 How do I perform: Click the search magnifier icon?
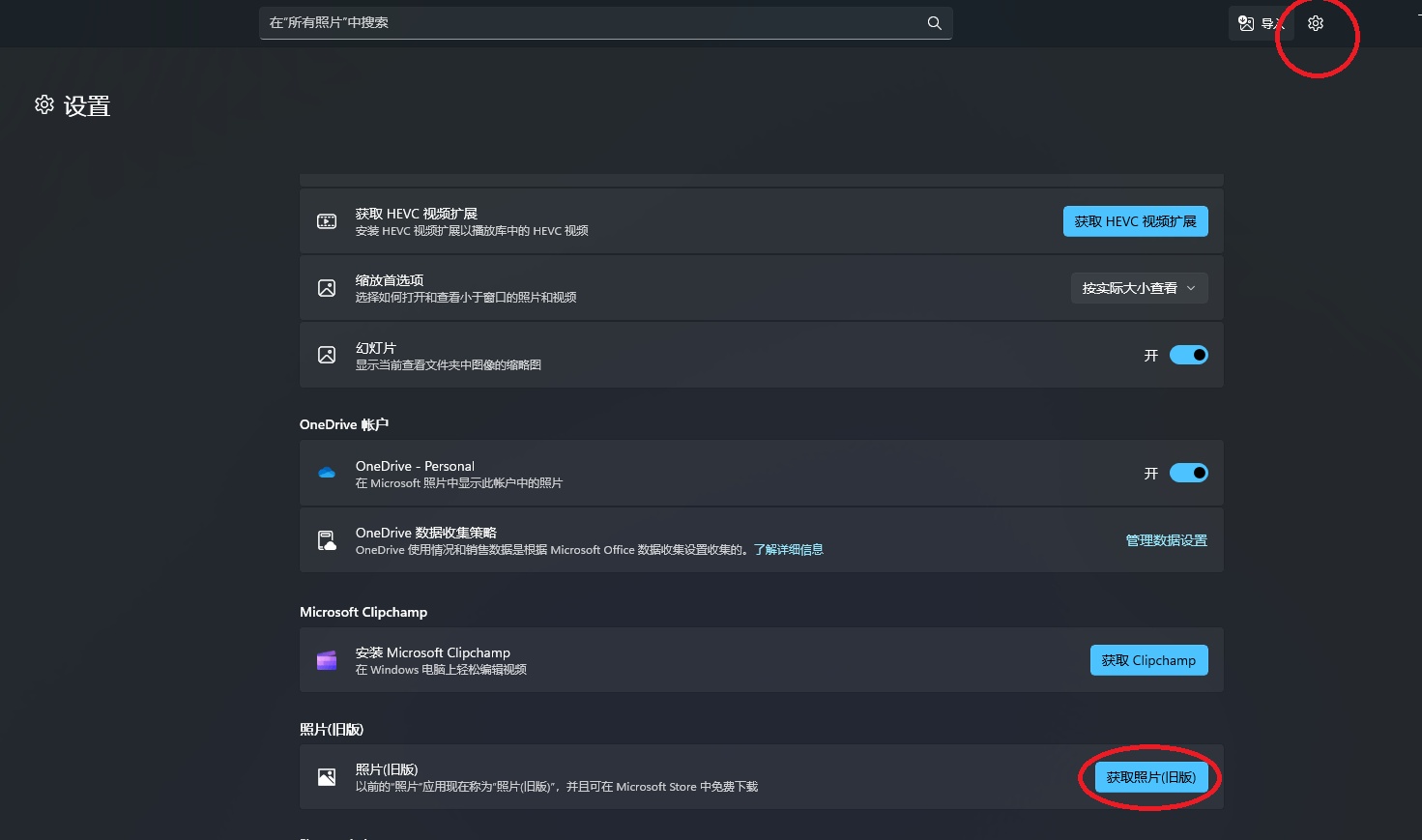tap(934, 23)
